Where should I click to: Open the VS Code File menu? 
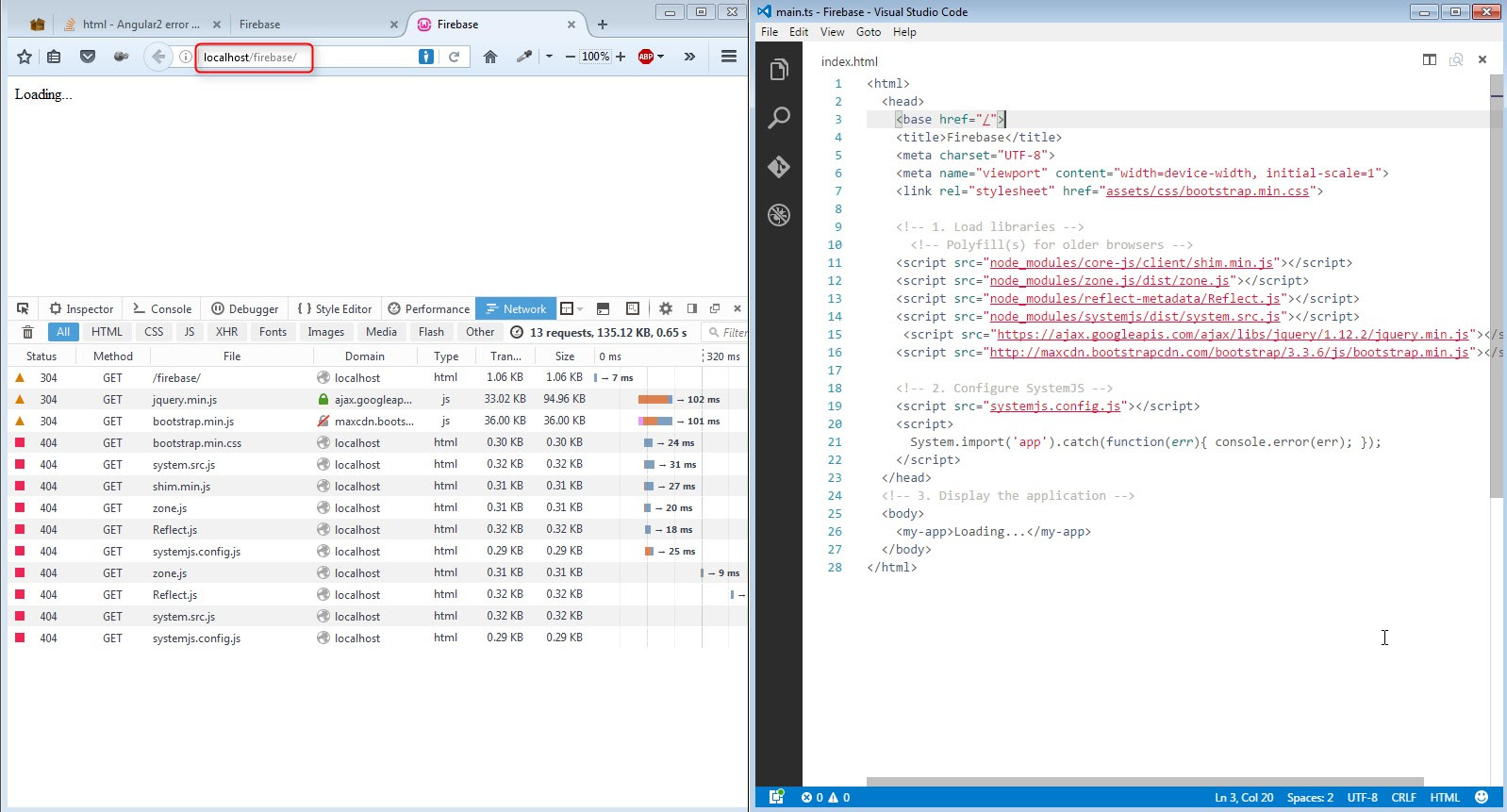770,32
